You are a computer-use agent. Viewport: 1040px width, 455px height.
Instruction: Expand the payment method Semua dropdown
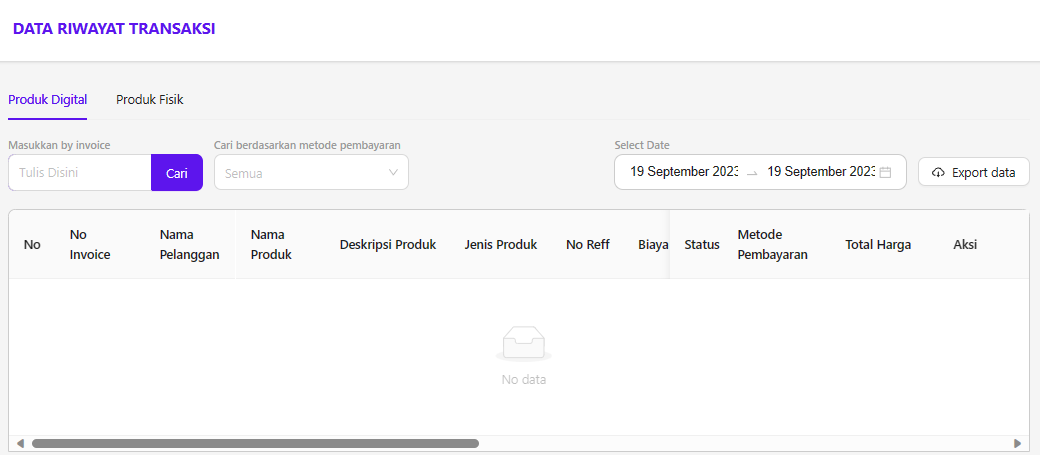tap(311, 173)
